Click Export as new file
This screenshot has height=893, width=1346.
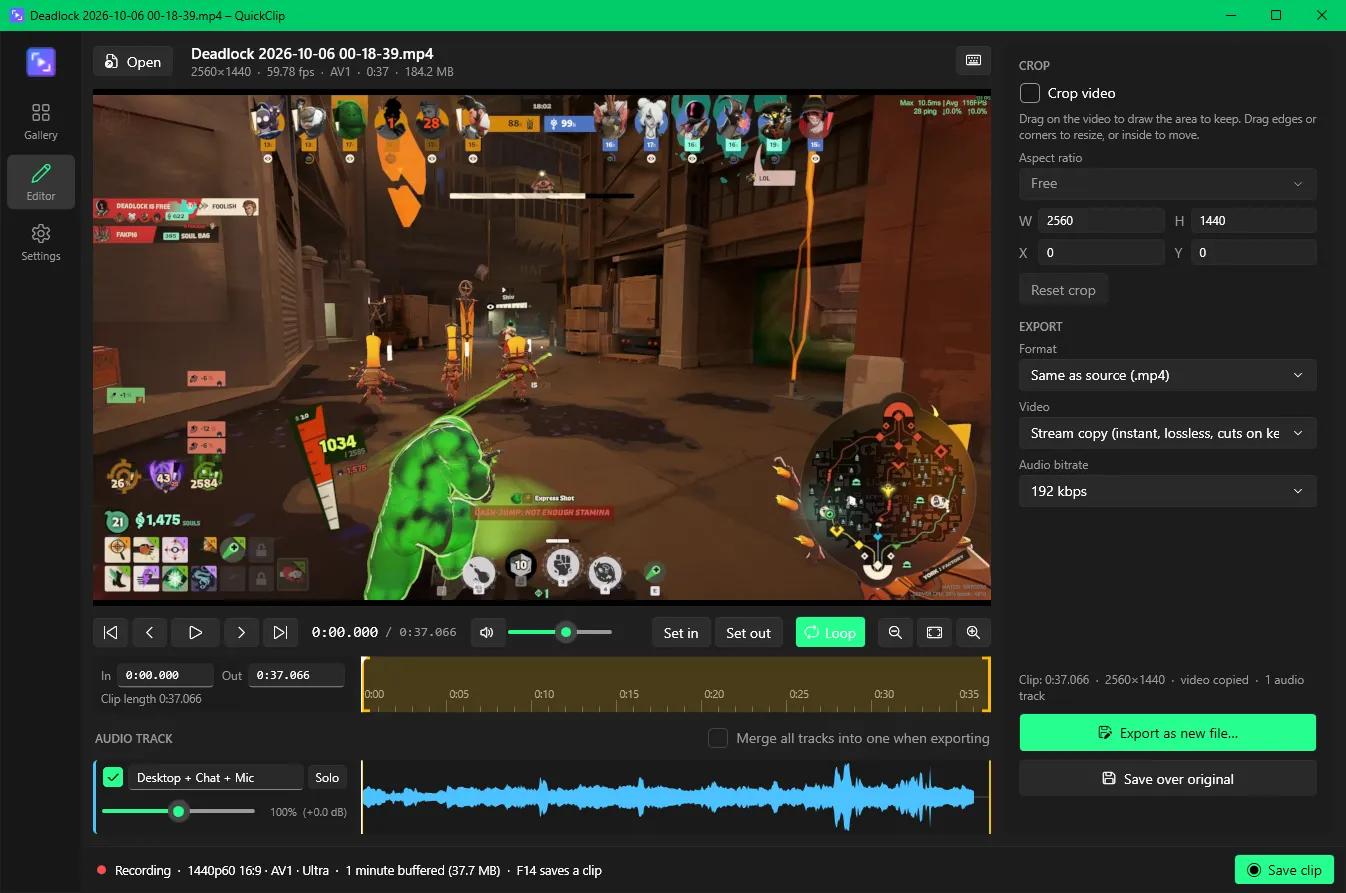pos(1167,733)
